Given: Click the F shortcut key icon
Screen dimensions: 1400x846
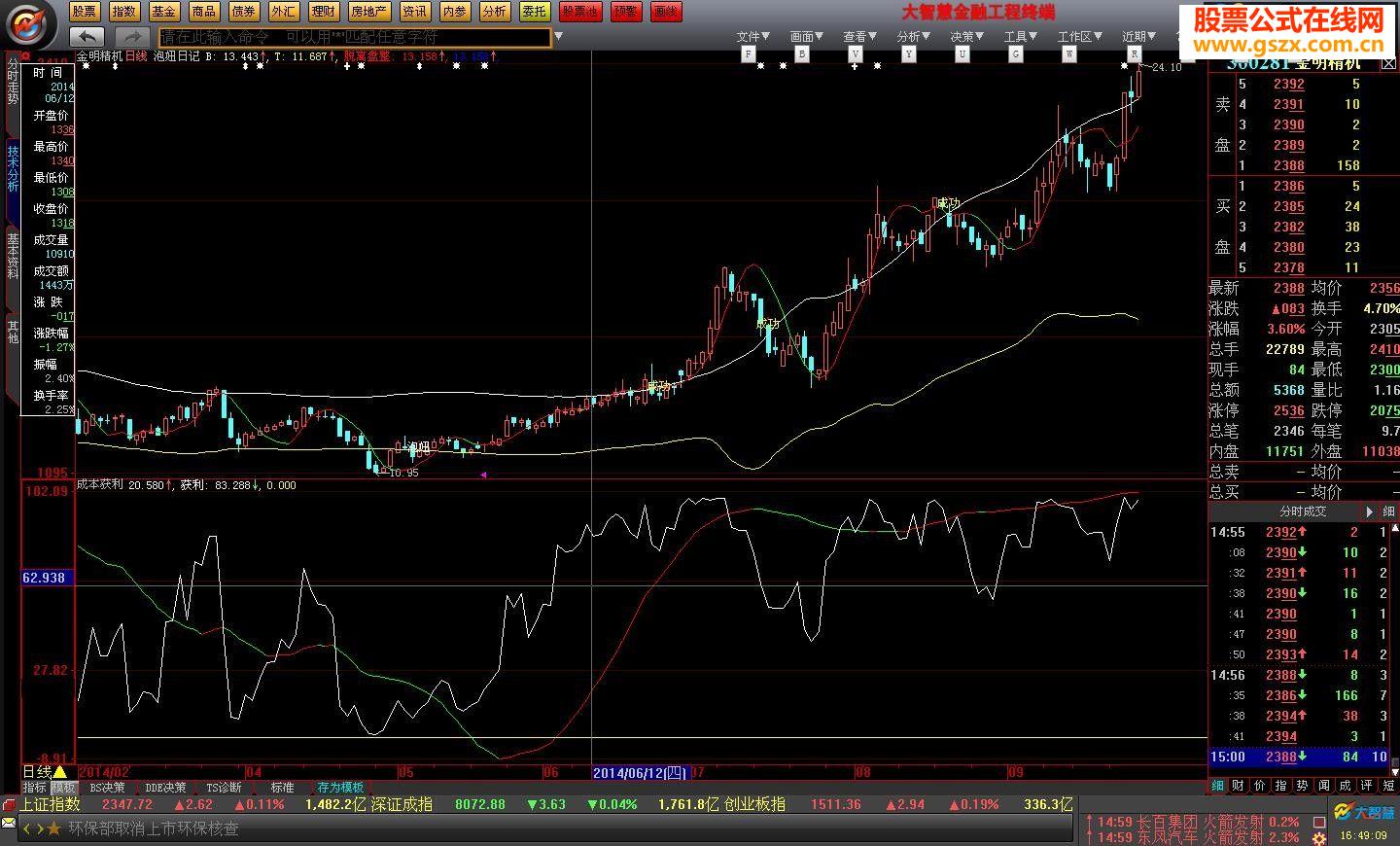Looking at the screenshot, I should tap(749, 54).
